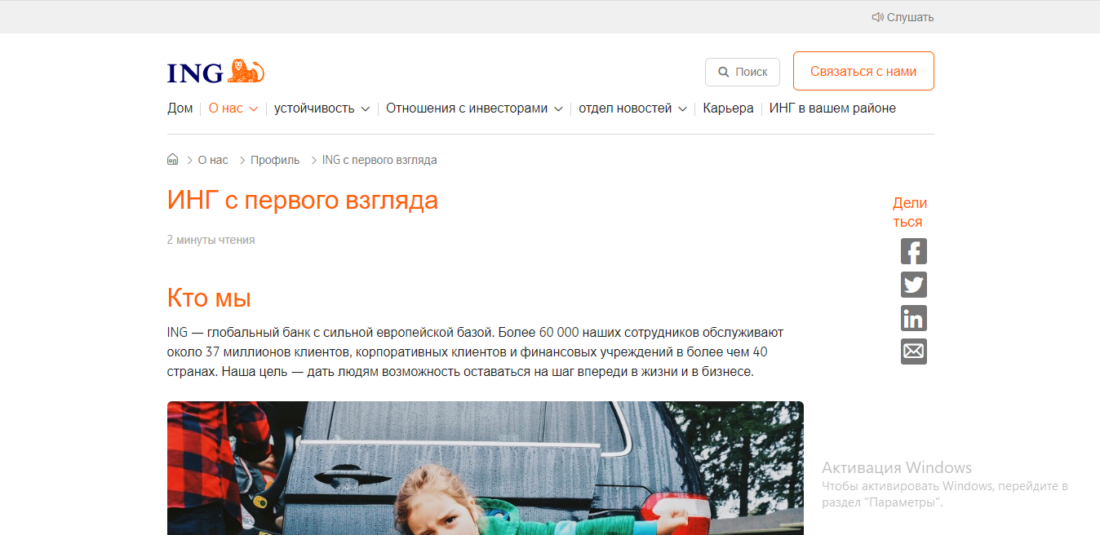Share page via email envelope icon

pyautogui.click(x=913, y=352)
